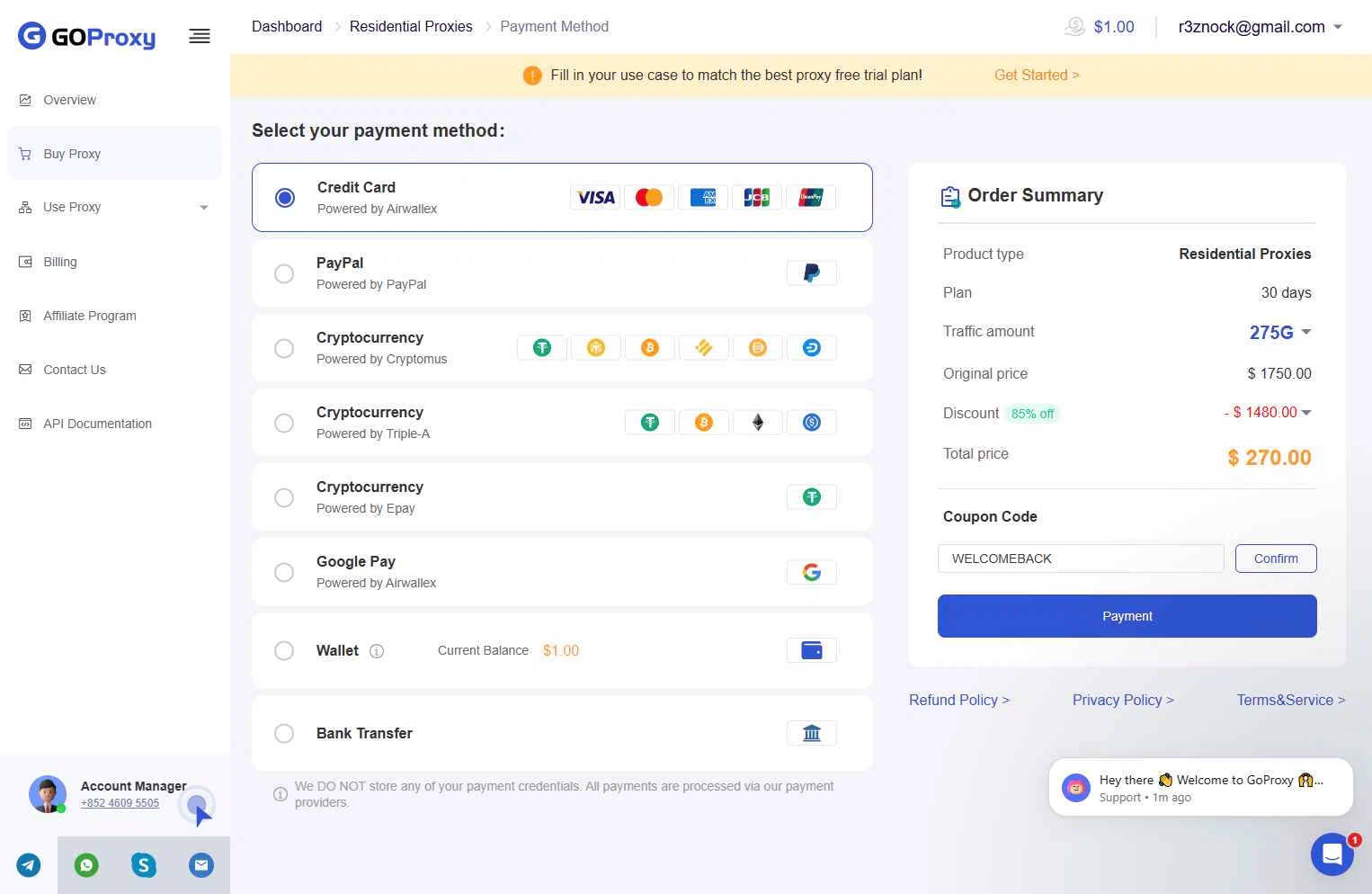
Task: Select Google Pay radio button
Action: click(x=284, y=572)
